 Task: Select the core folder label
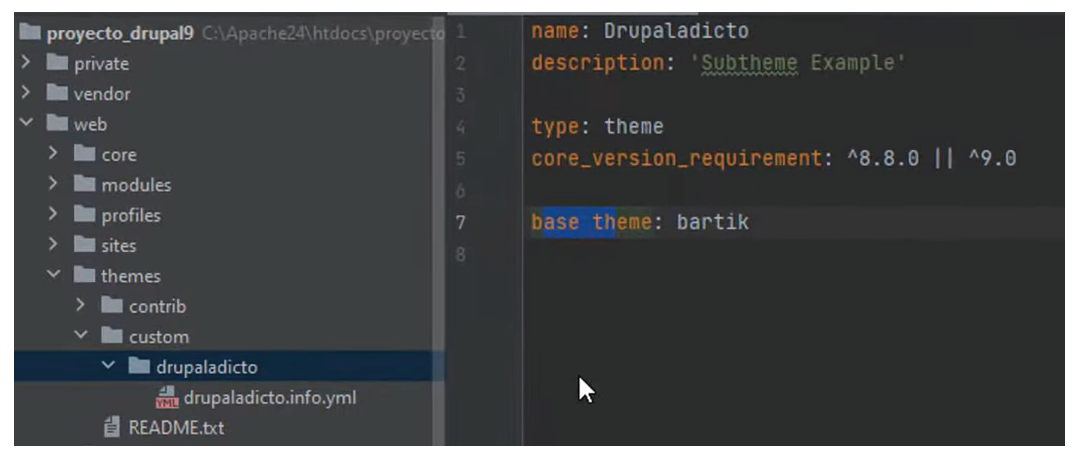coord(119,155)
